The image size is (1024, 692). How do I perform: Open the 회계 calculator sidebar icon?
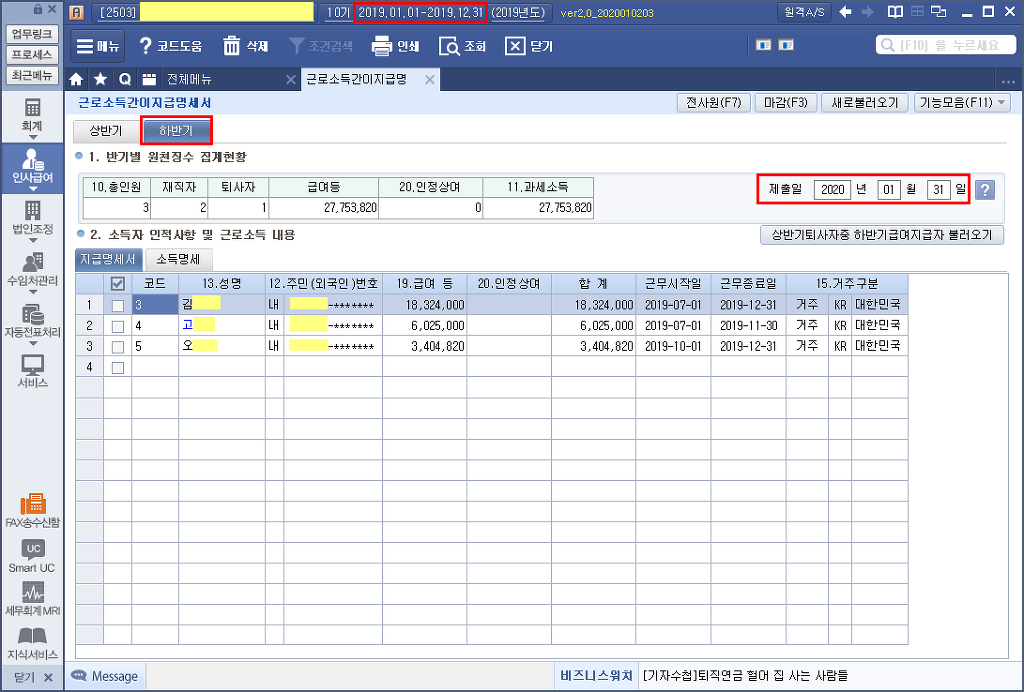32,108
